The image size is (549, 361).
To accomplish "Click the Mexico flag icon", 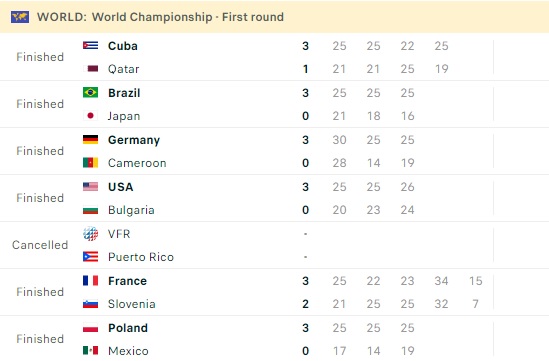I will (90, 350).
